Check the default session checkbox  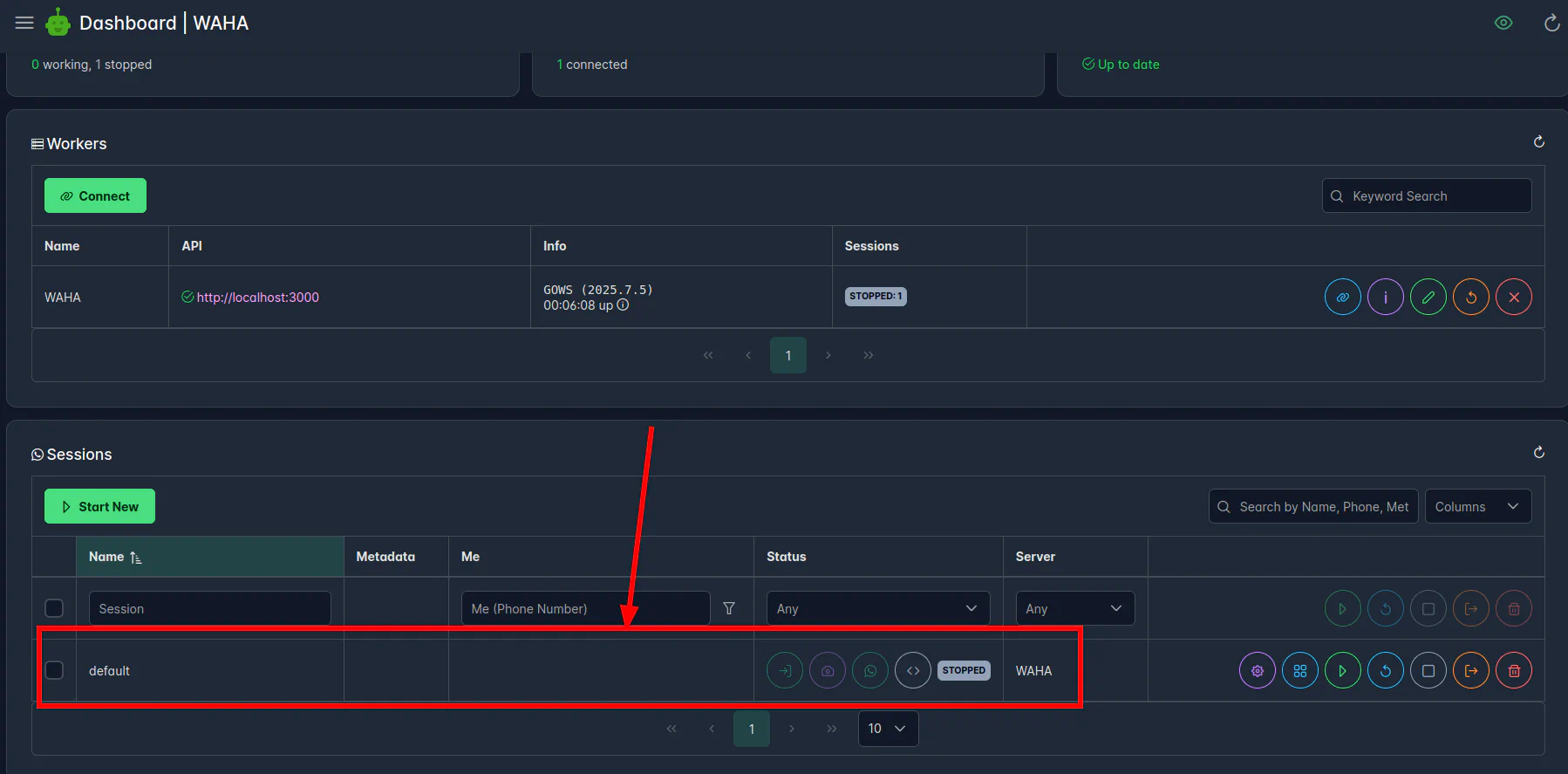54,670
